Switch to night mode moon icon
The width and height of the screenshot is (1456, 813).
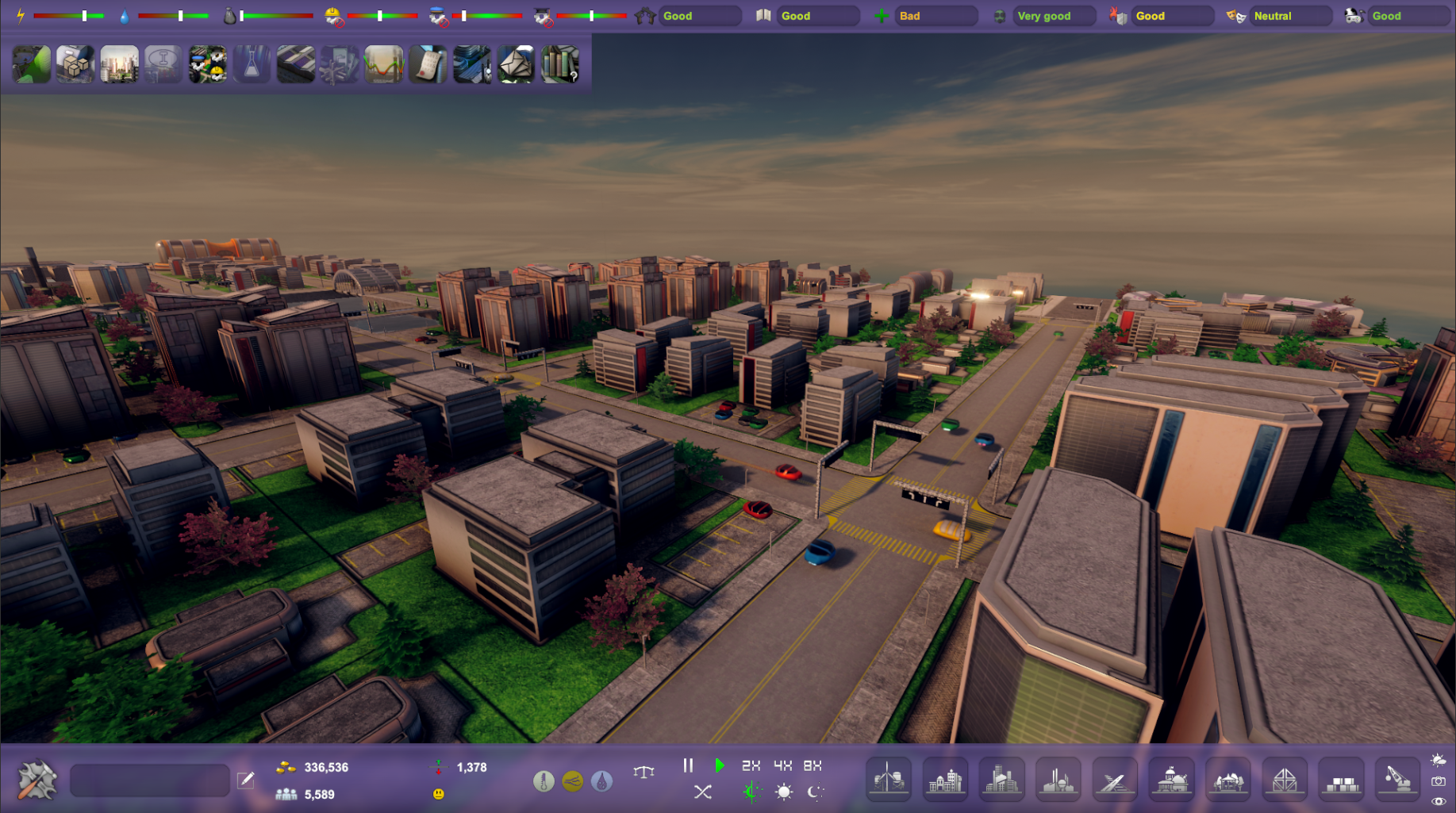tap(815, 792)
